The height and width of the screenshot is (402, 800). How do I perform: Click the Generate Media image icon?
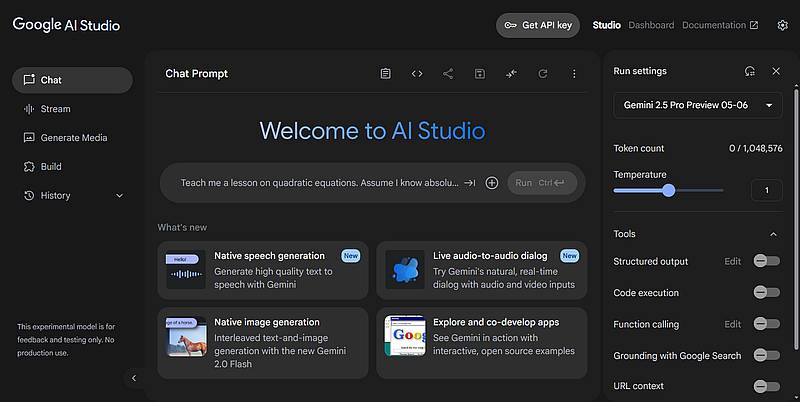pyautogui.click(x=29, y=138)
